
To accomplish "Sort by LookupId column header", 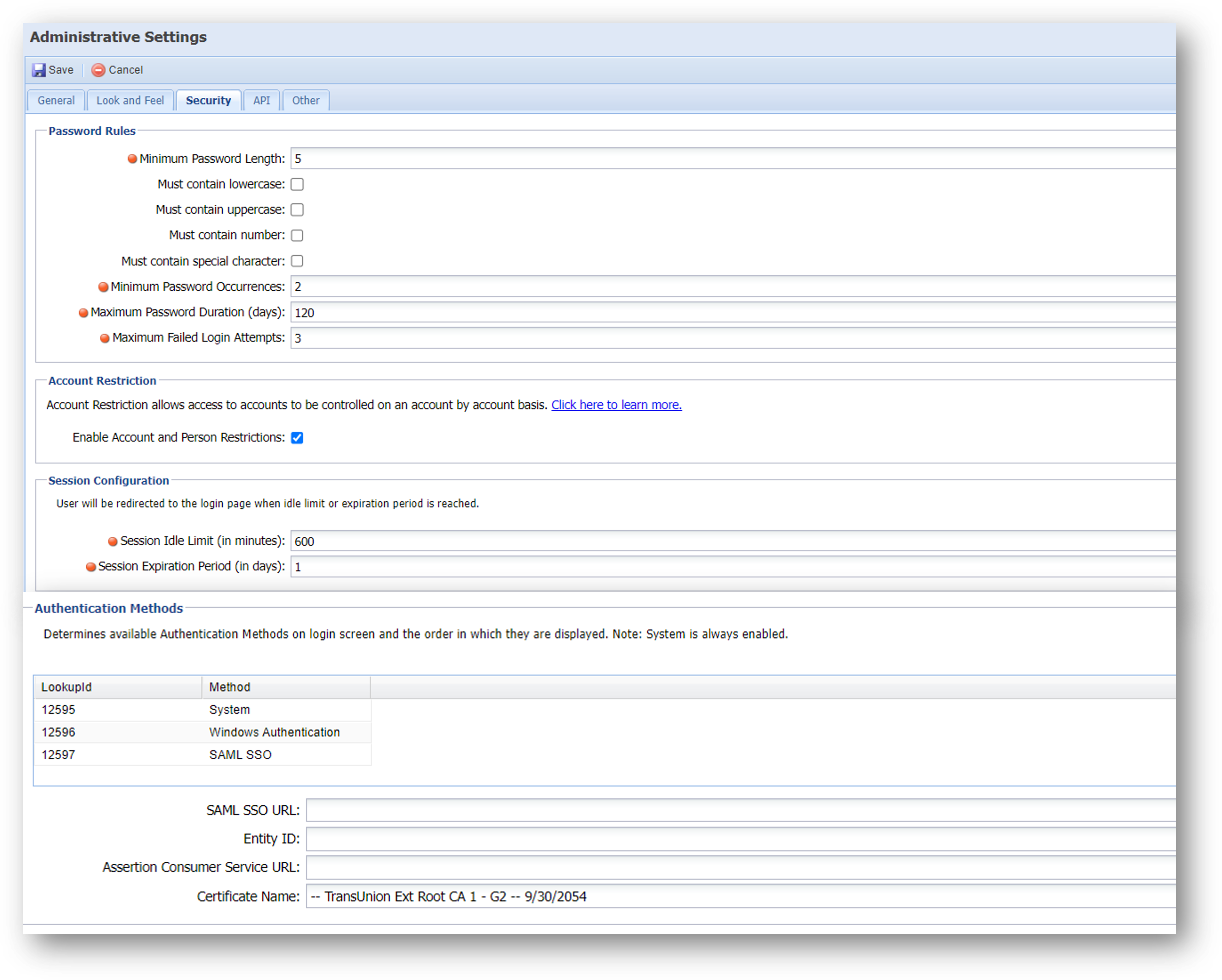I will tap(118, 687).
